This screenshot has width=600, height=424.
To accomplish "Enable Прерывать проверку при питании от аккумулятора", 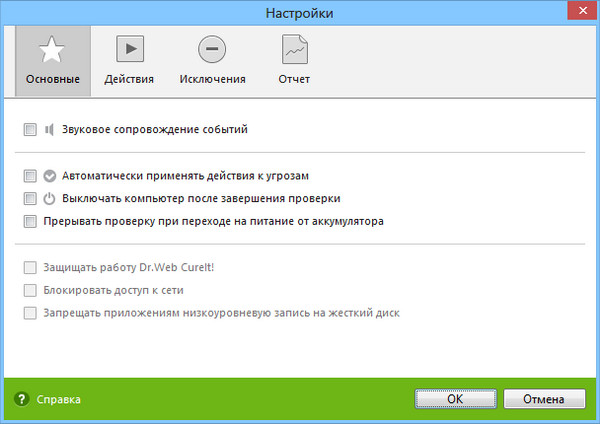I will 30,220.
